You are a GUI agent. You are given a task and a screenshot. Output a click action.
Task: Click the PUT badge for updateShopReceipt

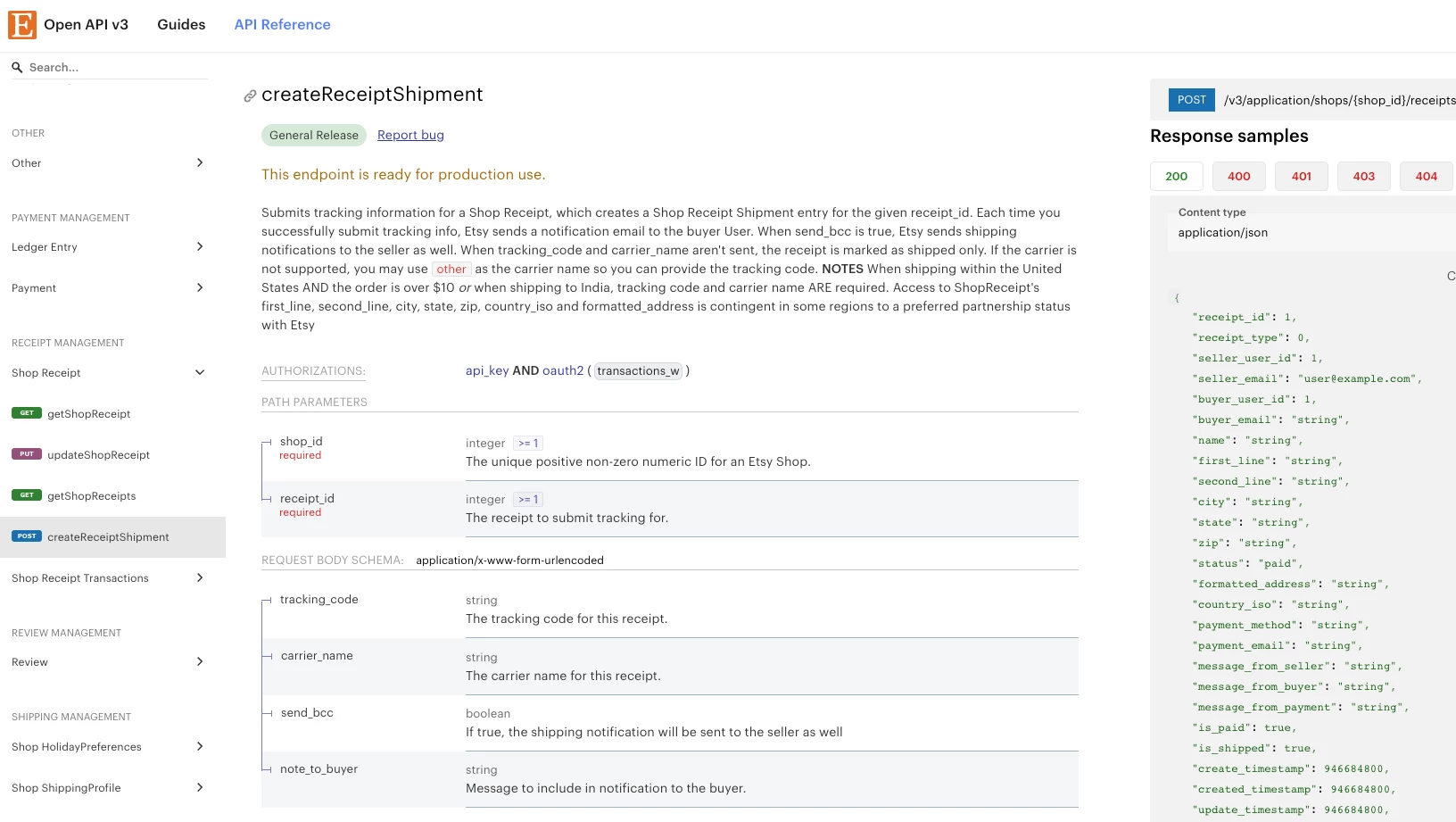click(x=27, y=454)
